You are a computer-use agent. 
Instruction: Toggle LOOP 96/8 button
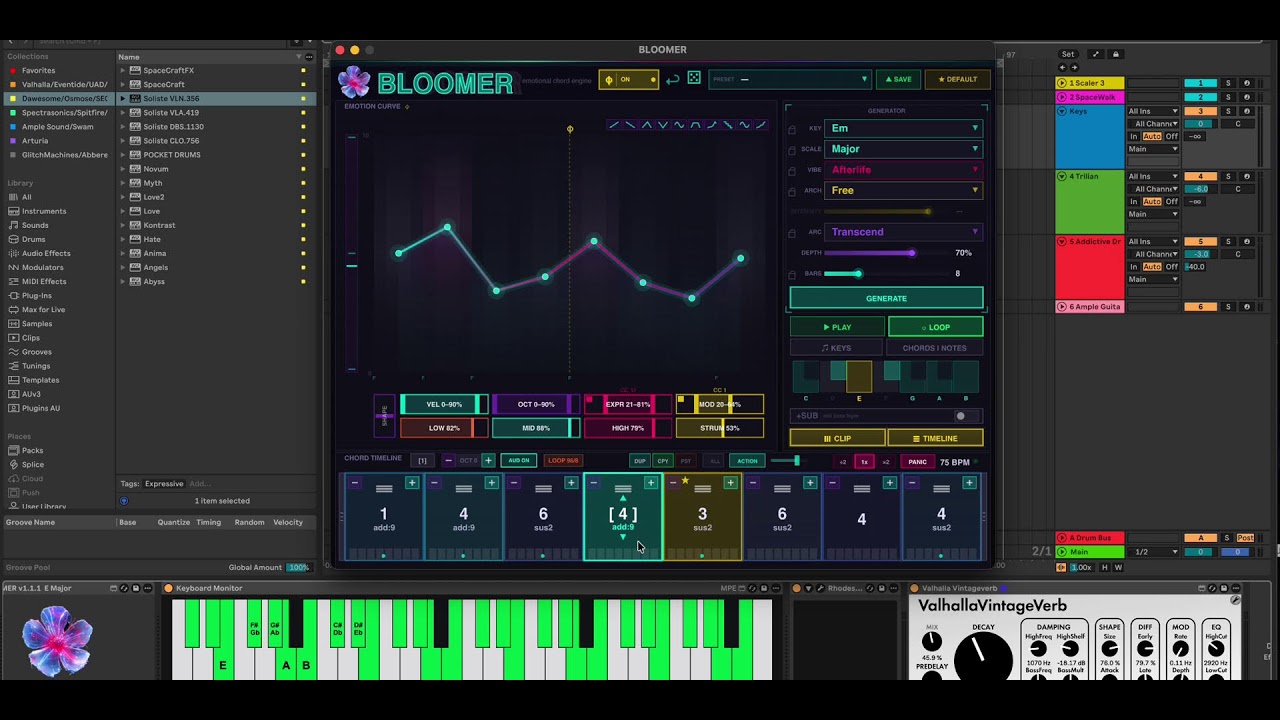point(563,461)
